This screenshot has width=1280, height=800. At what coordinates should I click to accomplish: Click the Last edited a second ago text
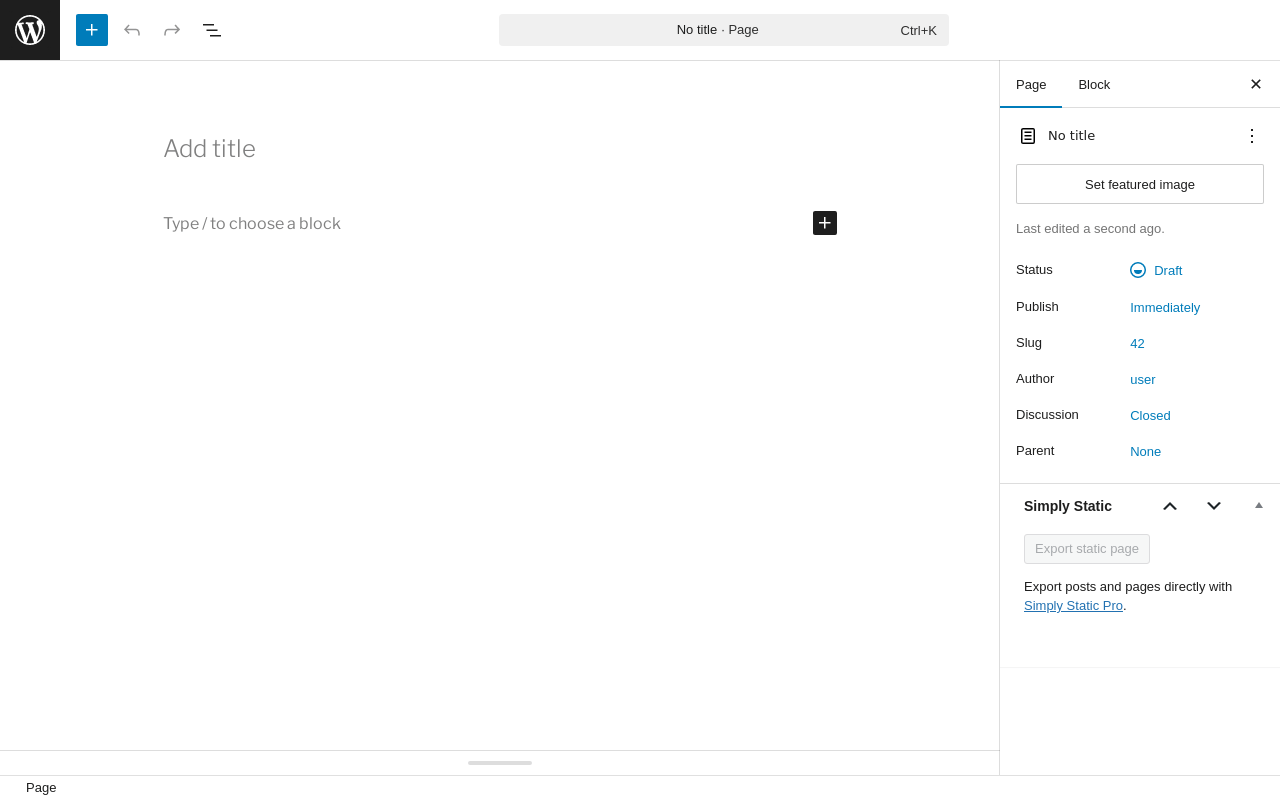click(x=1090, y=229)
